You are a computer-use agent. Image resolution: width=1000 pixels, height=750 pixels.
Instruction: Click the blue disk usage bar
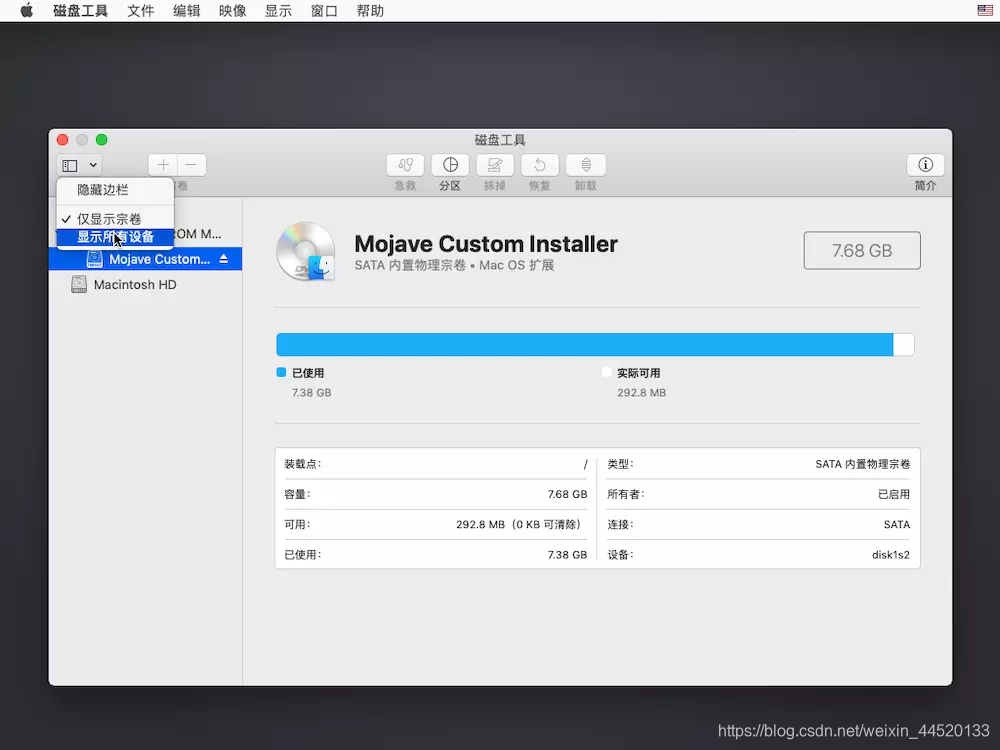tap(584, 344)
